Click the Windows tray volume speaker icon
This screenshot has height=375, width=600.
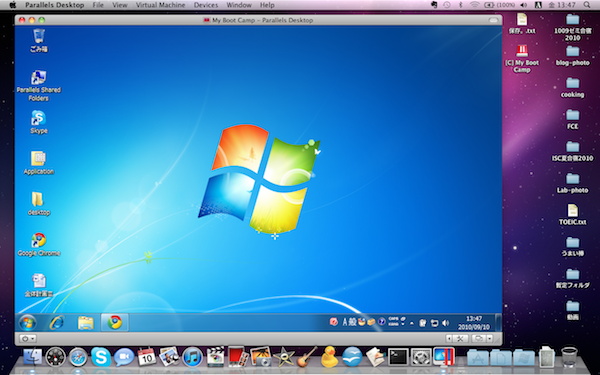tap(445, 323)
